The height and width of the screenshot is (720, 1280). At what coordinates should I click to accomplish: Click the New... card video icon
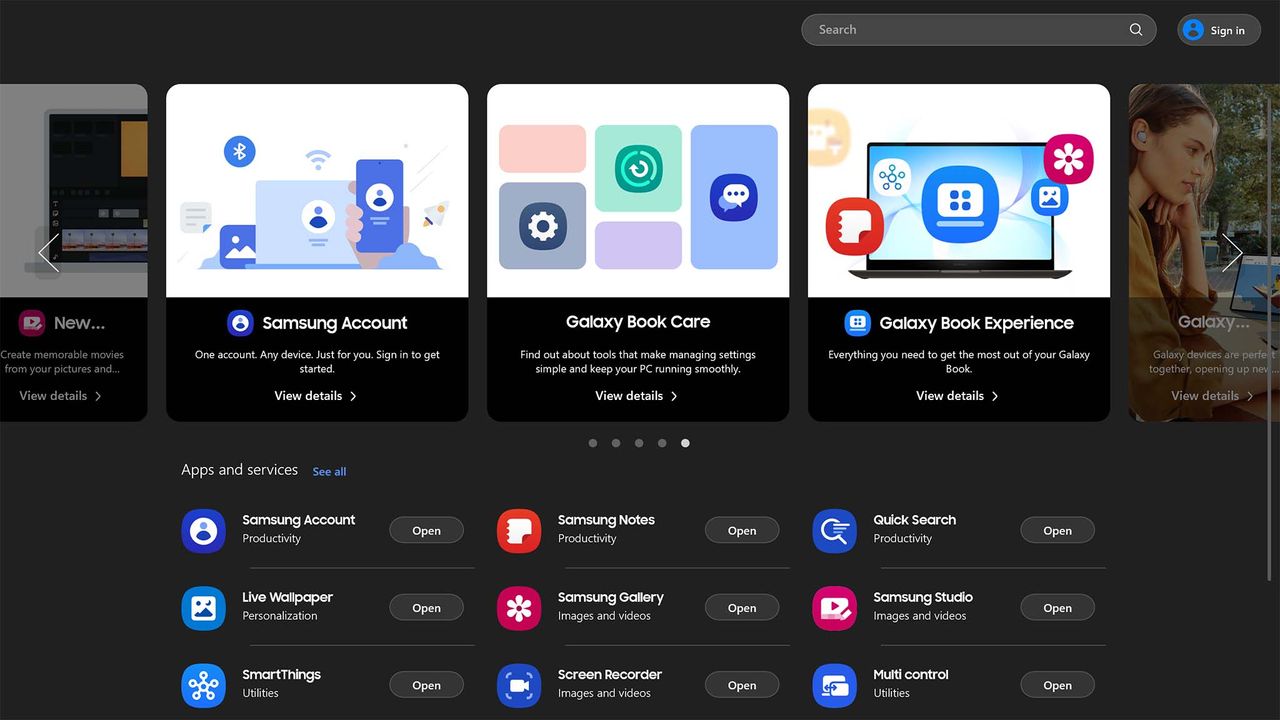pos(32,323)
